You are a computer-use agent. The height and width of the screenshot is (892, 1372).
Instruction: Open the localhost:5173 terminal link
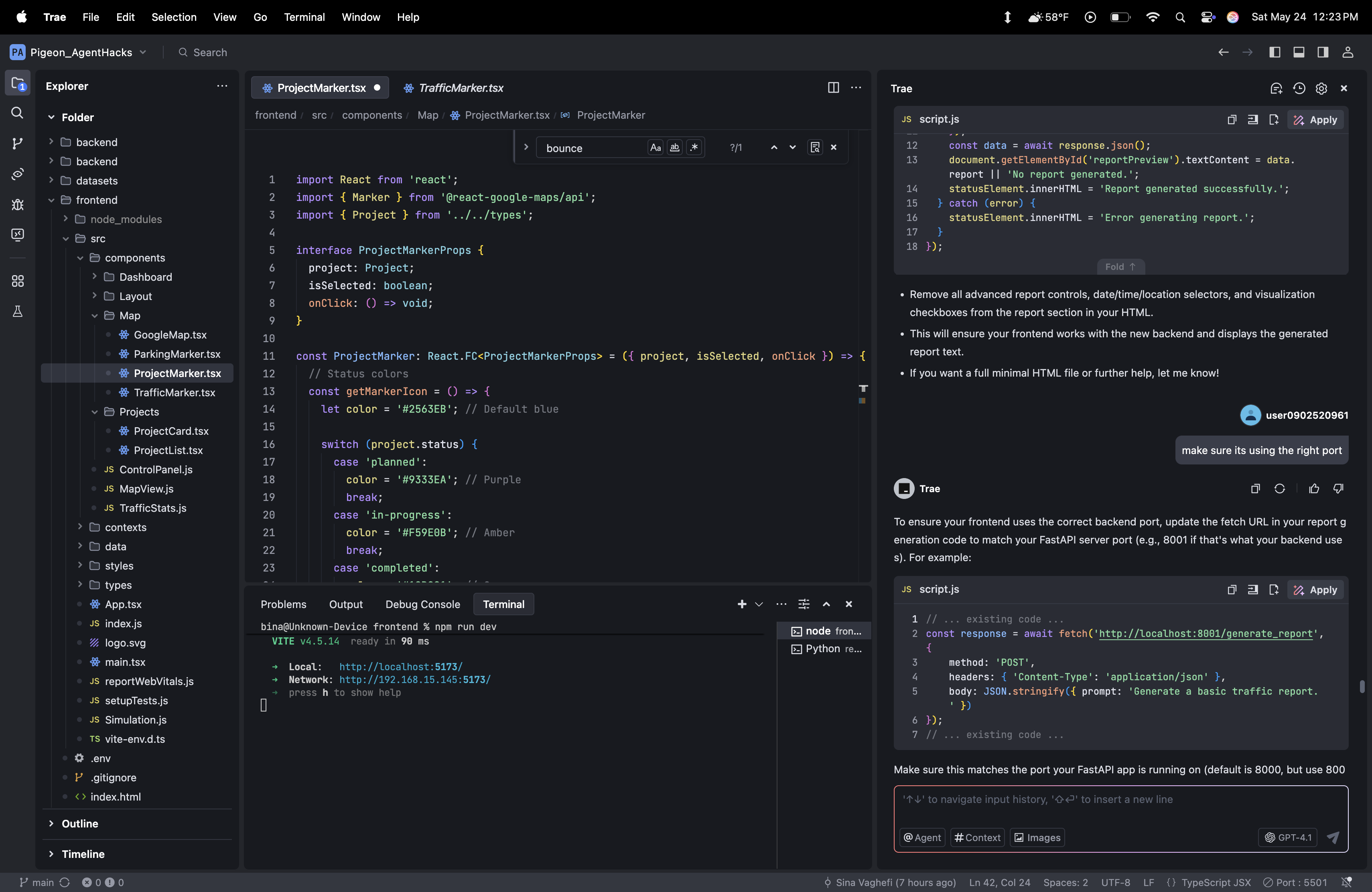click(x=401, y=667)
